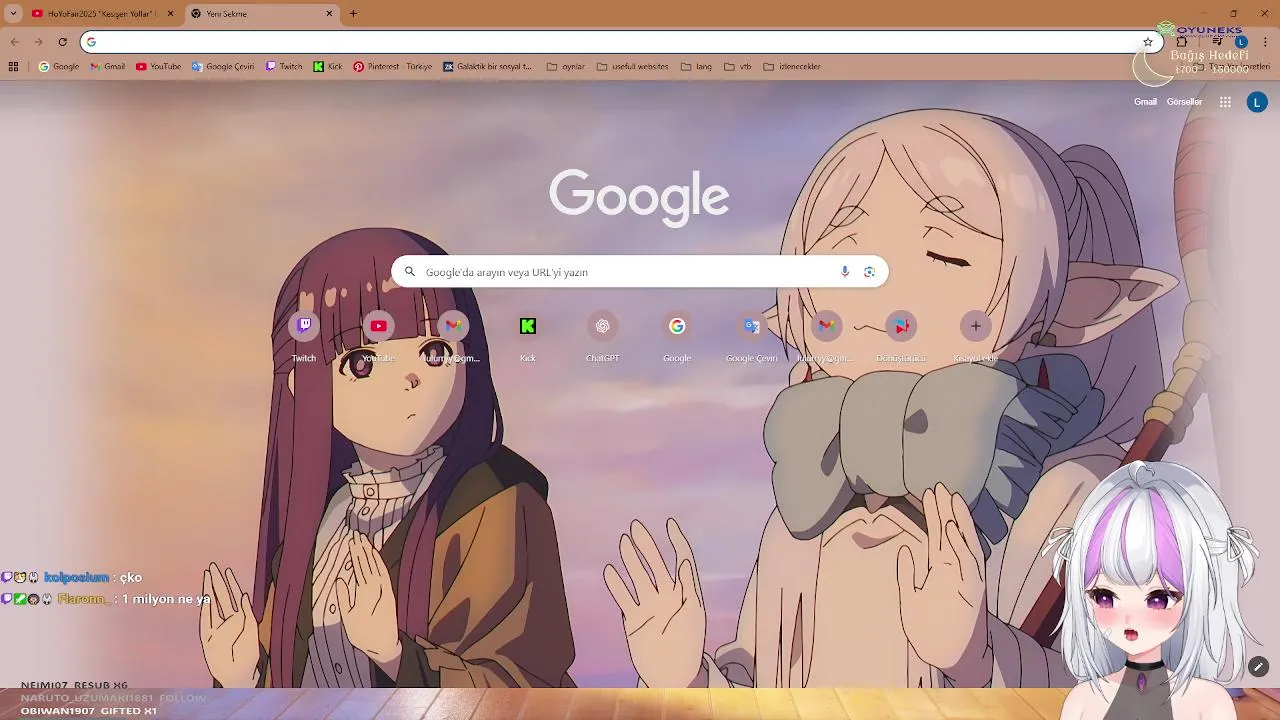Select the Yeni Sekme tab

click(262, 14)
